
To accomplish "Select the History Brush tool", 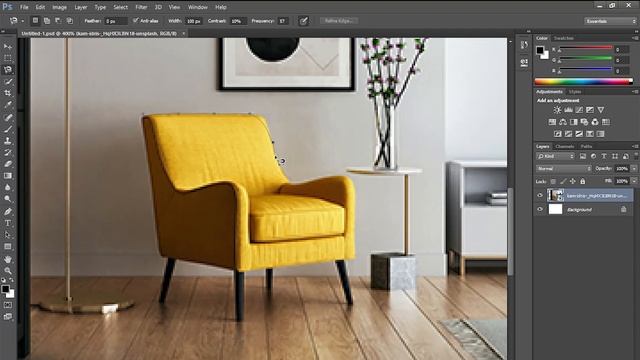I will (8, 152).
